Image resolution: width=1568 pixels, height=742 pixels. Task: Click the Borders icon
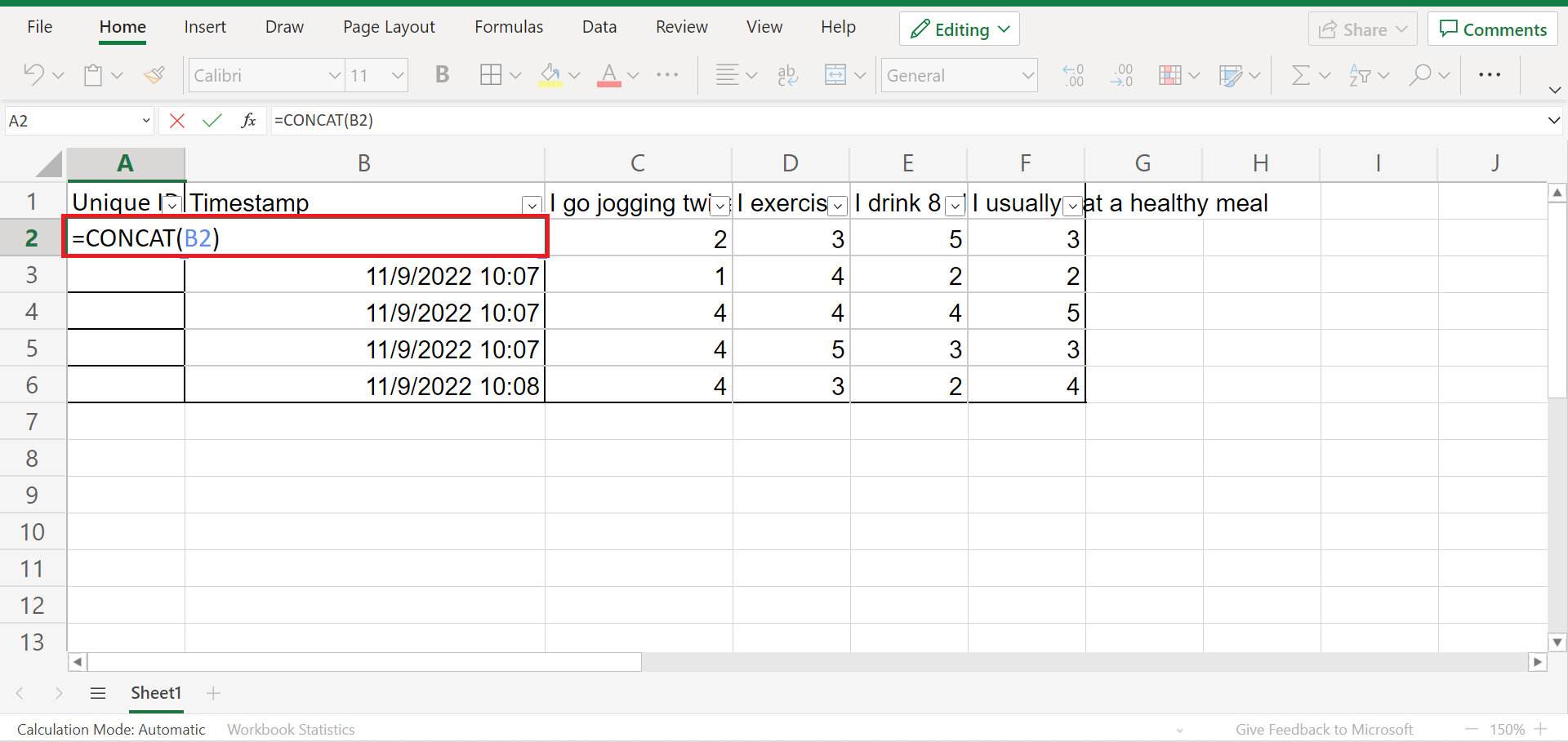coord(491,75)
